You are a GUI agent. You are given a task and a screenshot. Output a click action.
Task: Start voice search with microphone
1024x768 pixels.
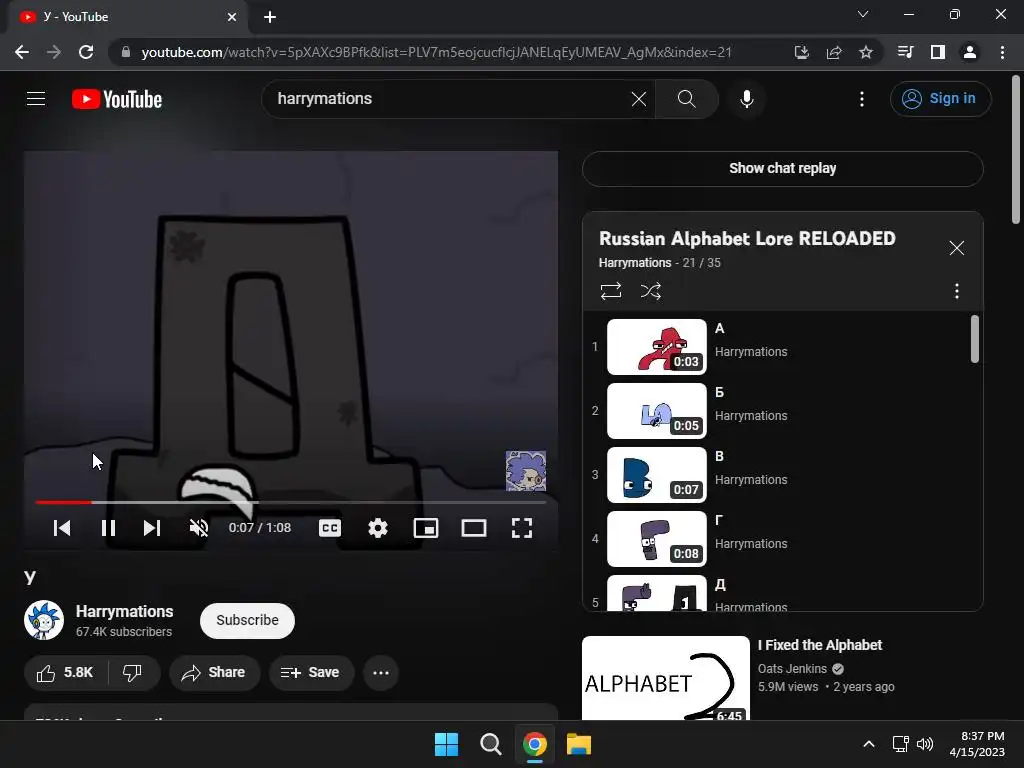click(746, 99)
